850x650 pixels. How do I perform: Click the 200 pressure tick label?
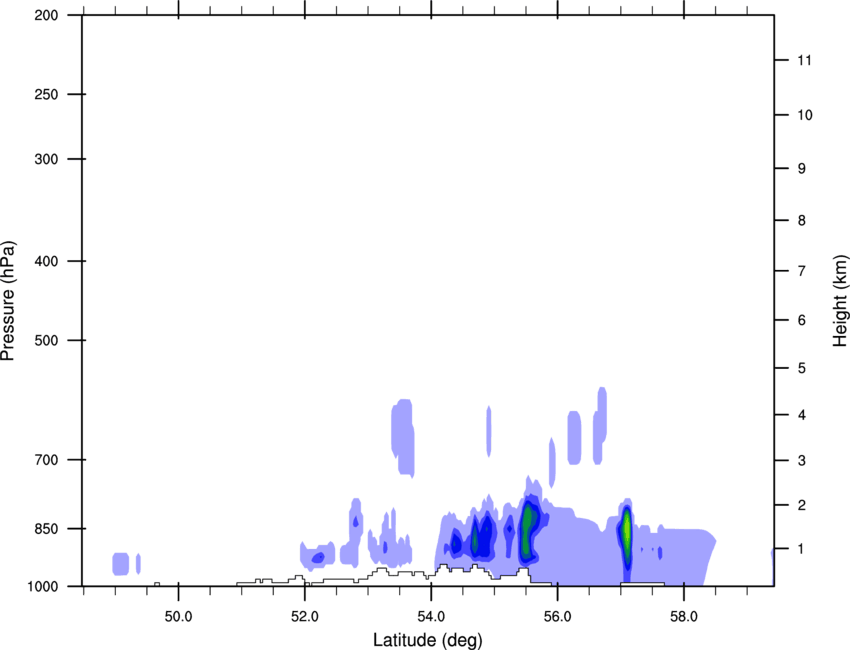[x=46, y=15]
